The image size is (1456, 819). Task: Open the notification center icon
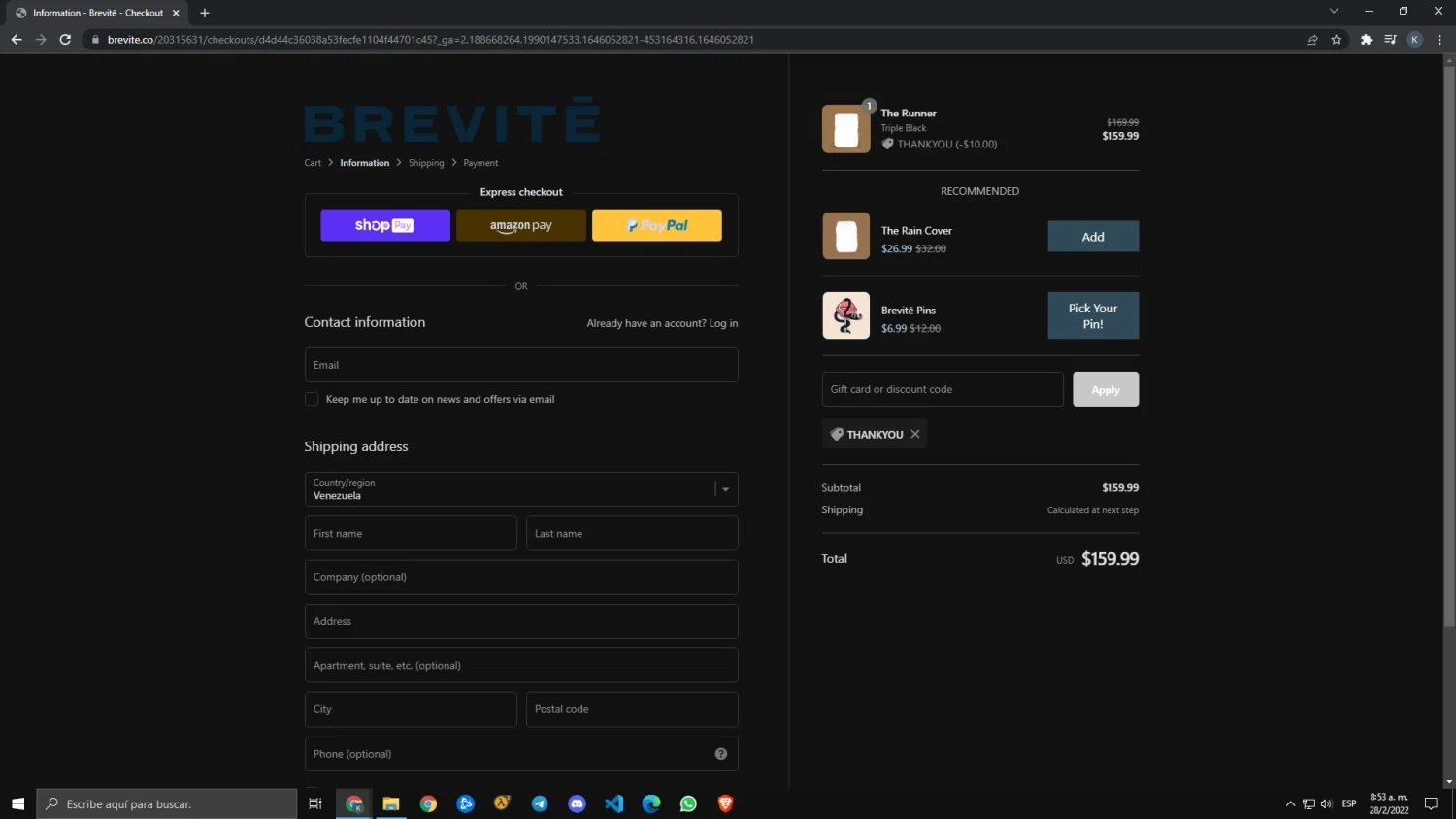[1431, 803]
